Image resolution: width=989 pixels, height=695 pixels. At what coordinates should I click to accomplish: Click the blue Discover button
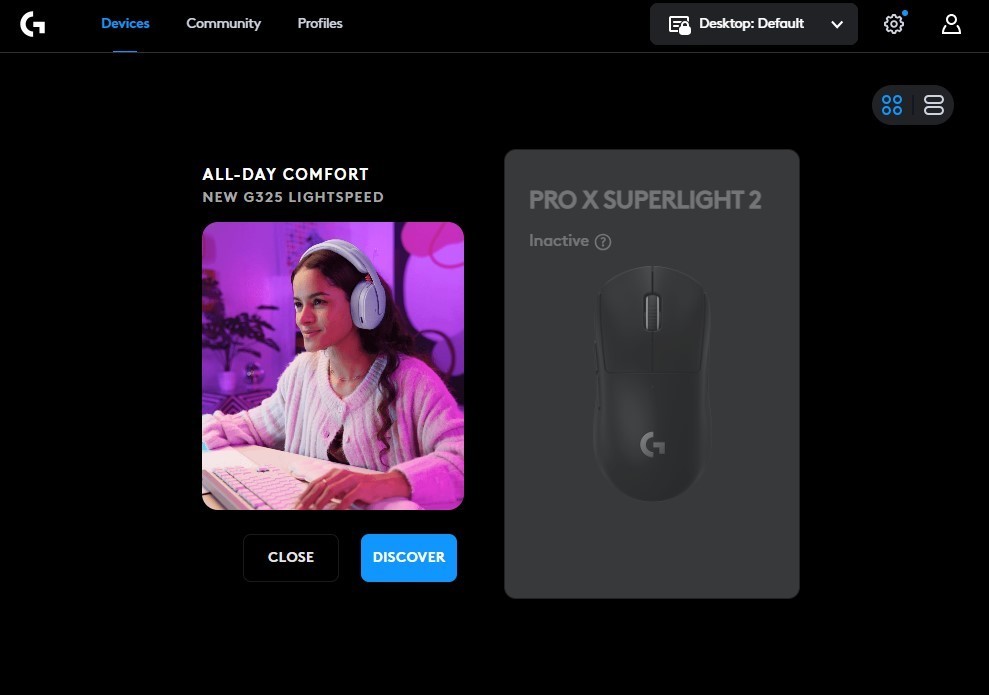[x=409, y=558]
